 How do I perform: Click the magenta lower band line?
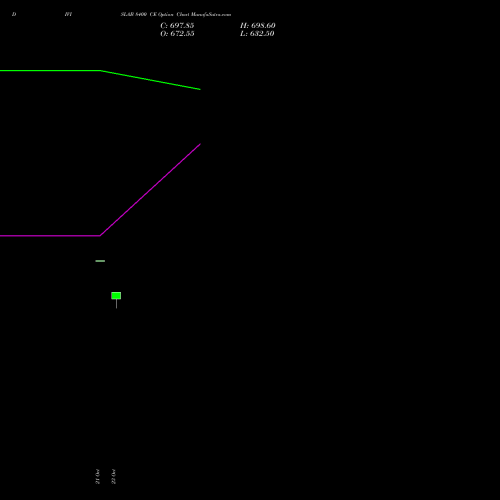coord(100,235)
